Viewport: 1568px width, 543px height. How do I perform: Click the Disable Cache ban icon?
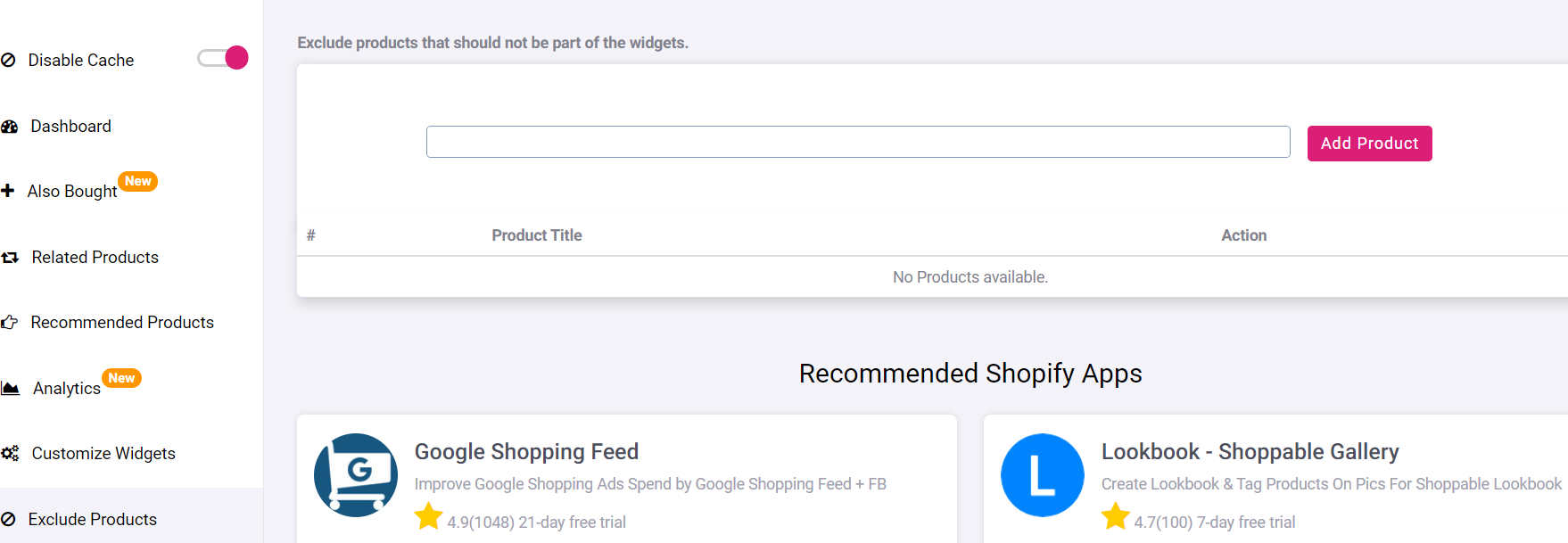point(8,60)
